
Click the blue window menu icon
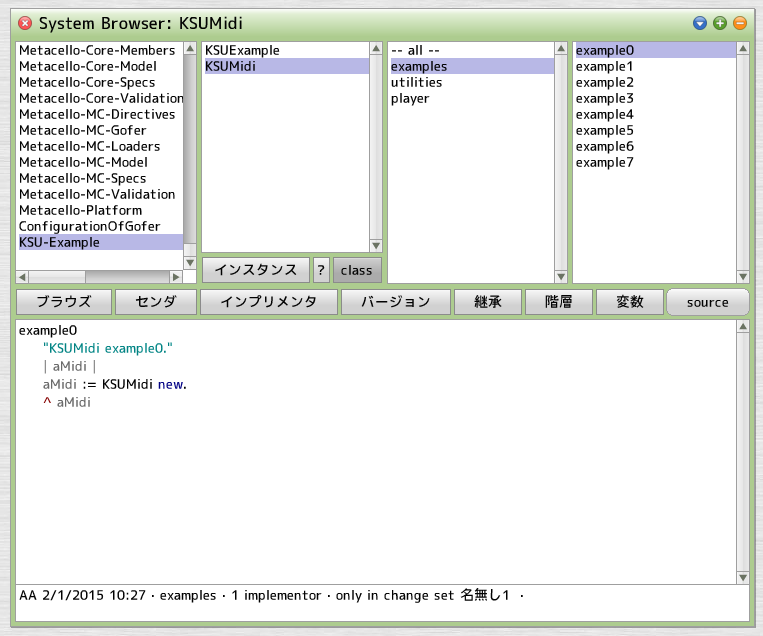point(700,23)
